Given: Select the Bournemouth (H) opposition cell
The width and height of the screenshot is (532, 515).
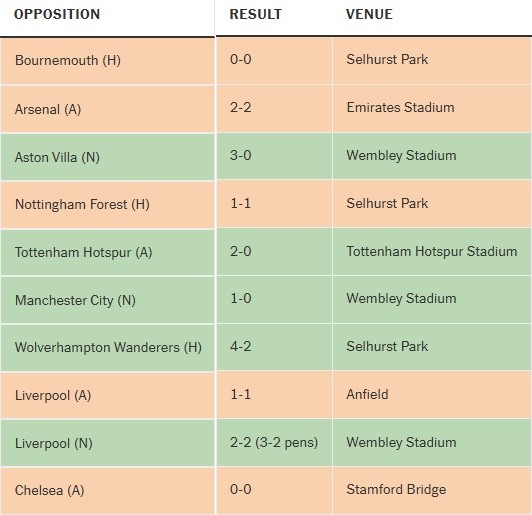Looking at the screenshot, I should click(x=108, y=61).
